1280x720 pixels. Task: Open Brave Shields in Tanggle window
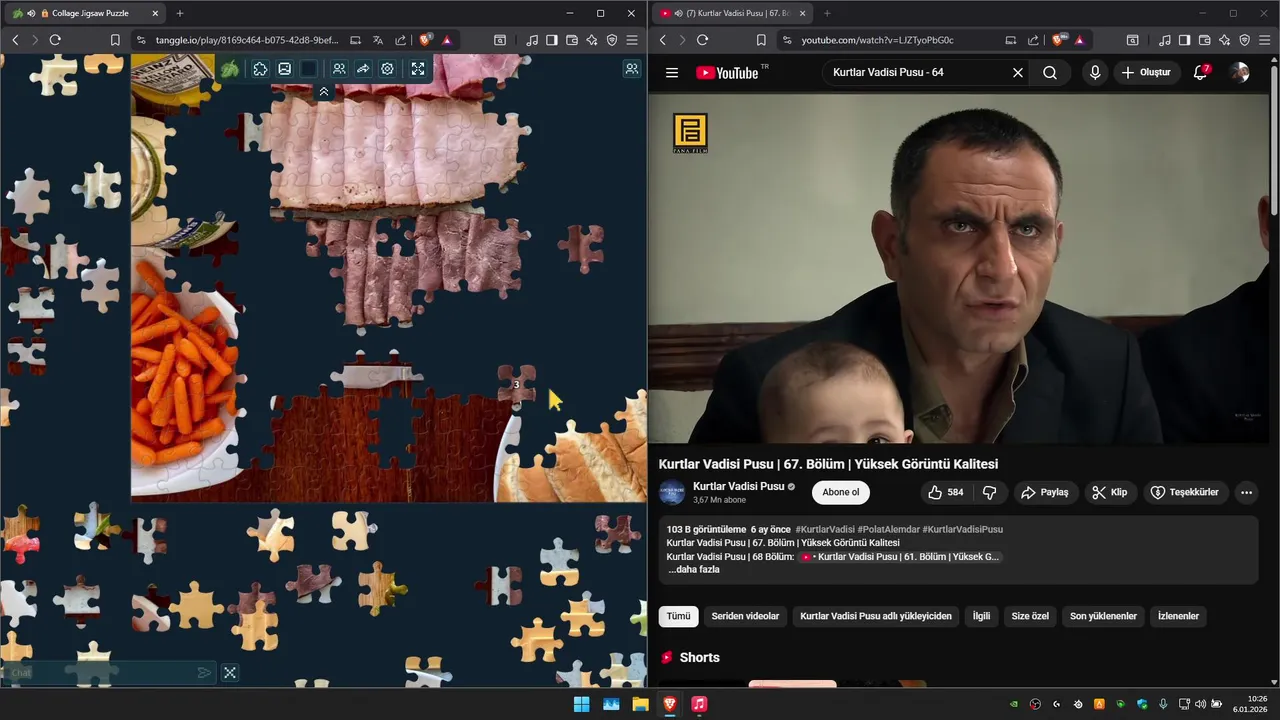coord(426,40)
